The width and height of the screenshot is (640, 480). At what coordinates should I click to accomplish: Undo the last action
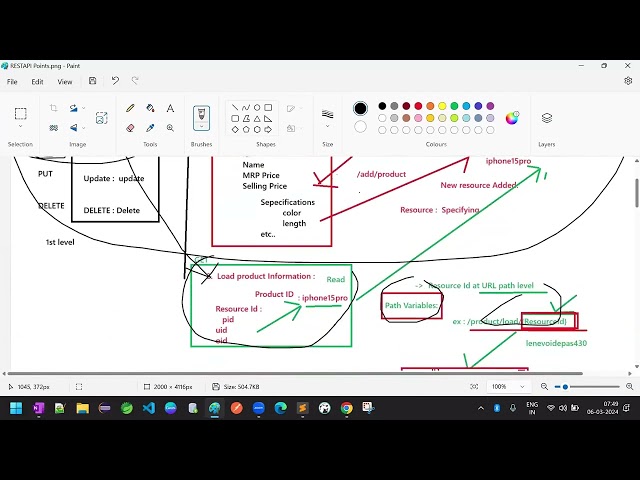tap(115, 81)
